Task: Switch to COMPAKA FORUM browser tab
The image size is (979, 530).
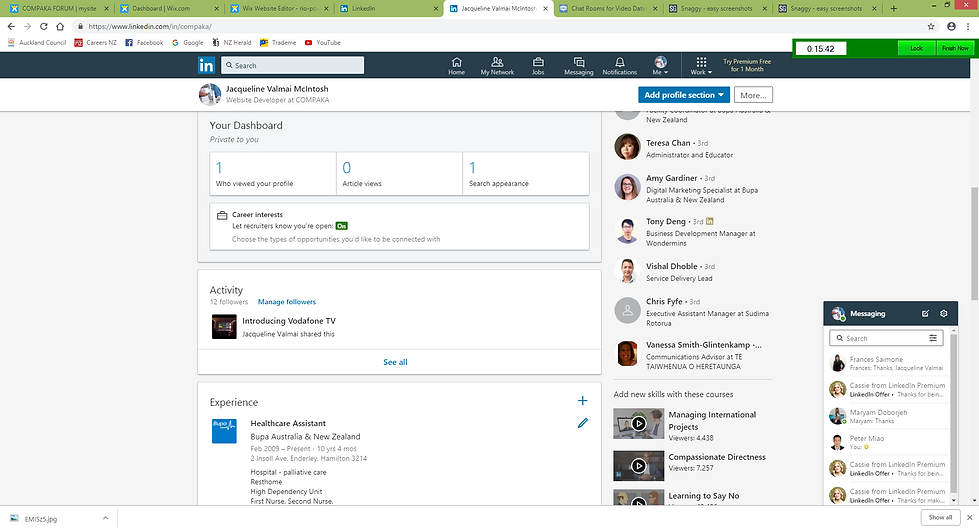Action: click(x=59, y=8)
